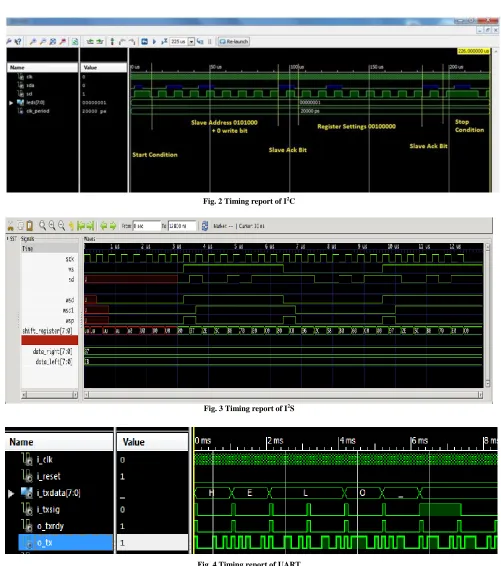The width and height of the screenshot is (501, 566).
Task: Click the Zoom In magnifier in the I2S toolbar
Action: pos(52,226)
